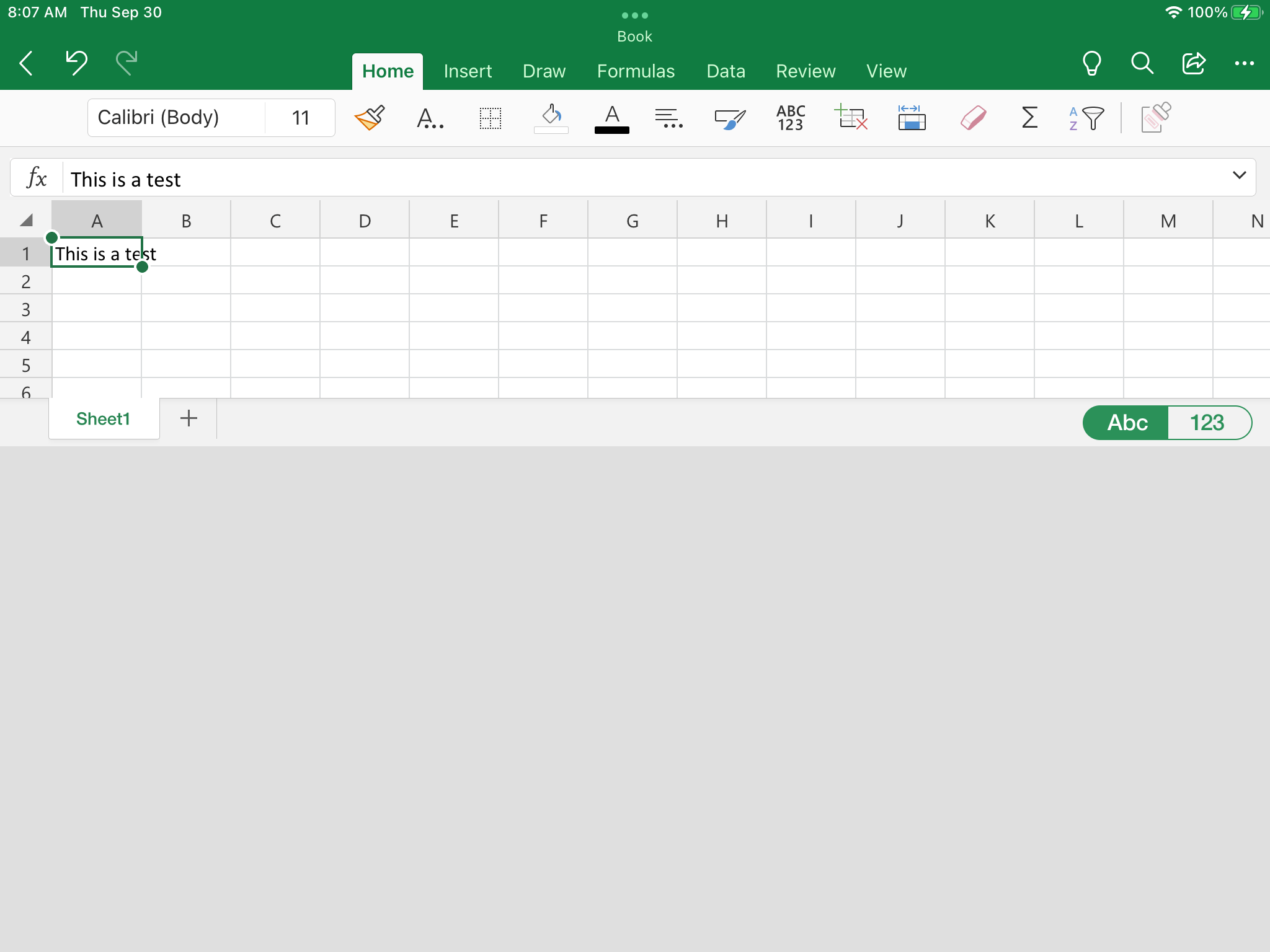Add a new sheet with plus button

[189, 418]
